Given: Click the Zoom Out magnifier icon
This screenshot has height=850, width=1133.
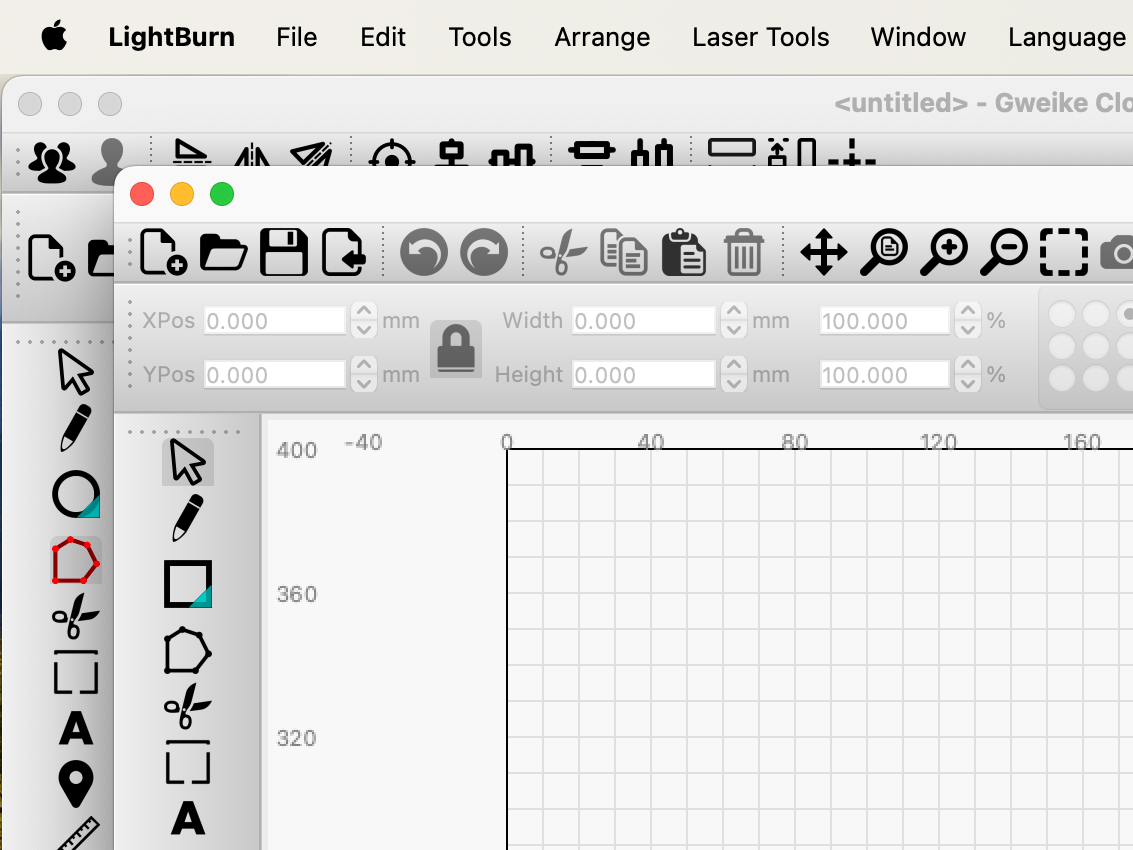Looking at the screenshot, I should [x=1004, y=252].
